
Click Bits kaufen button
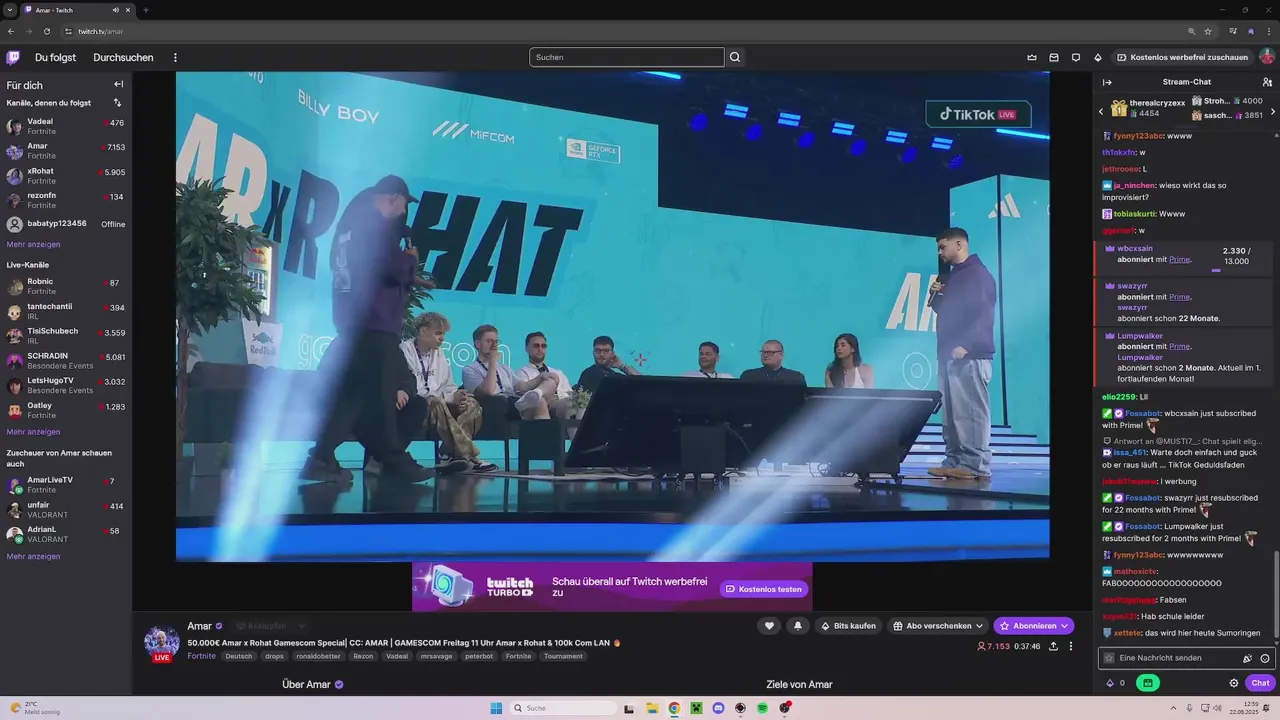point(848,626)
